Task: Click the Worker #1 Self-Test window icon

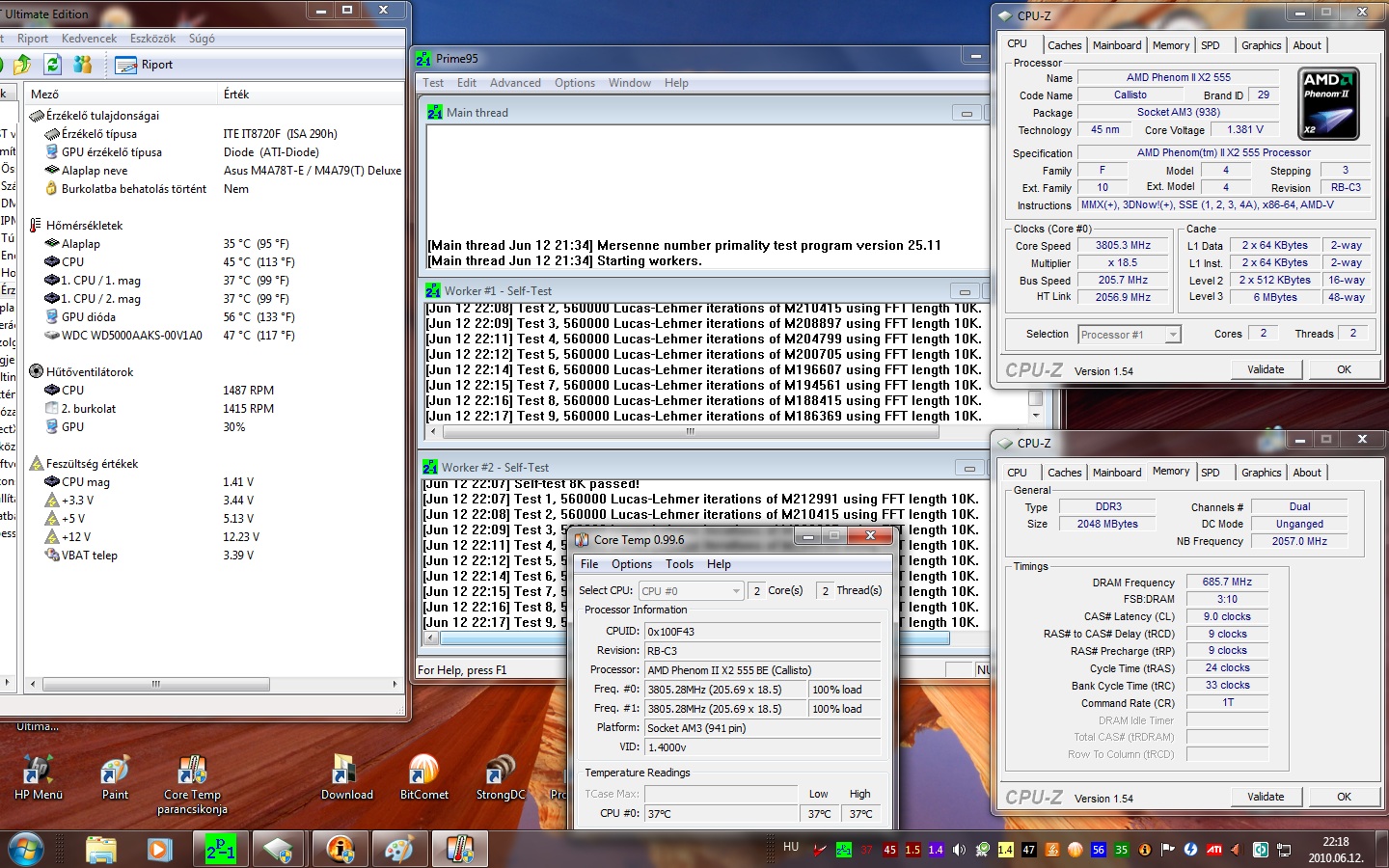Action: pyautogui.click(x=433, y=290)
